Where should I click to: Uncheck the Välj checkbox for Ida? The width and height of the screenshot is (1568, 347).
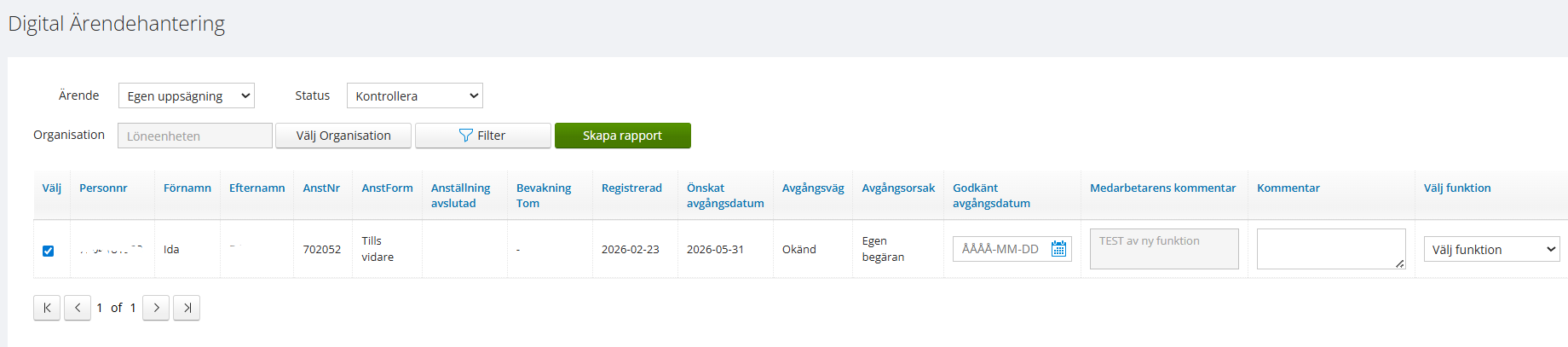(x=49, y=251)
